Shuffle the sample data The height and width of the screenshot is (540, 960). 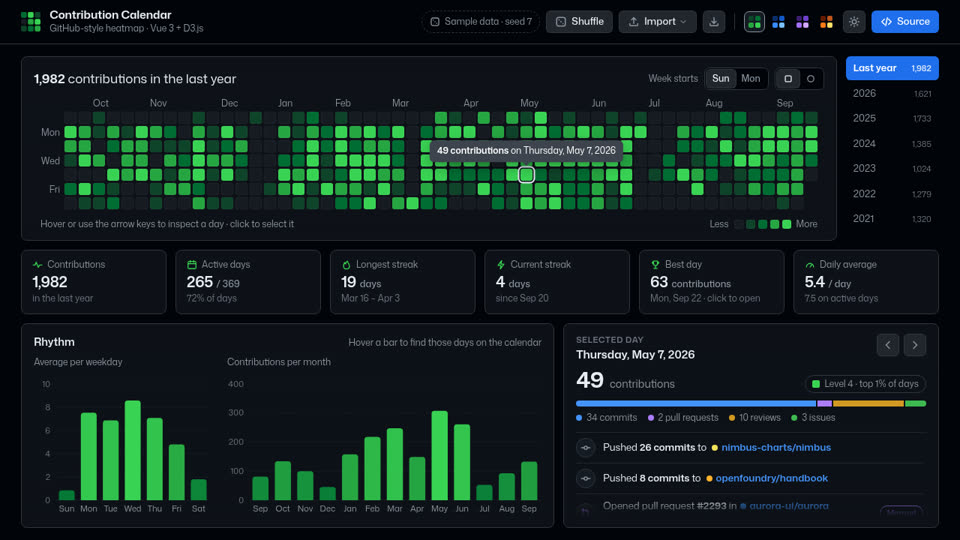[x=579, y=21]
